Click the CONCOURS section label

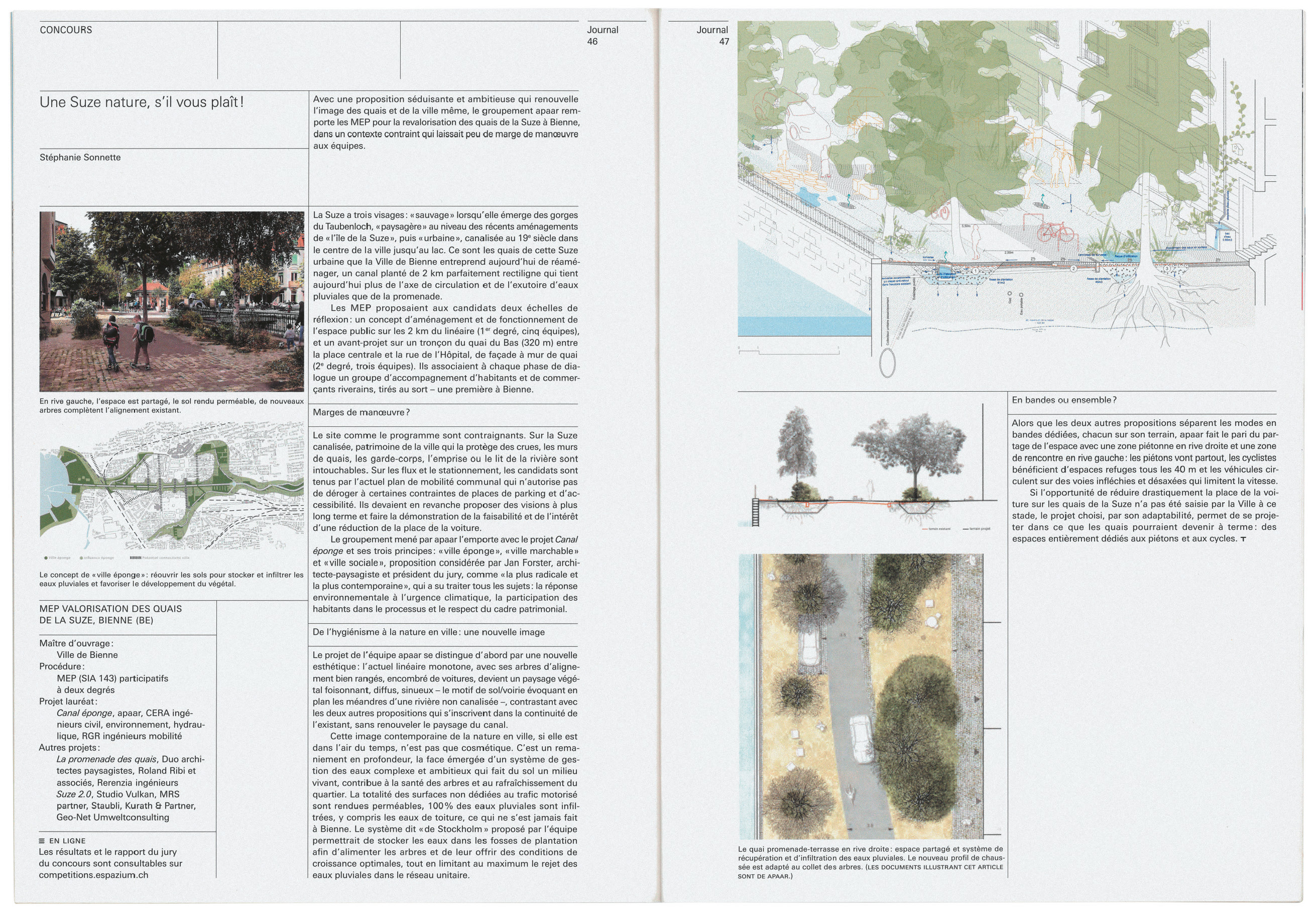pyautogui.click(x=66, y=30)
